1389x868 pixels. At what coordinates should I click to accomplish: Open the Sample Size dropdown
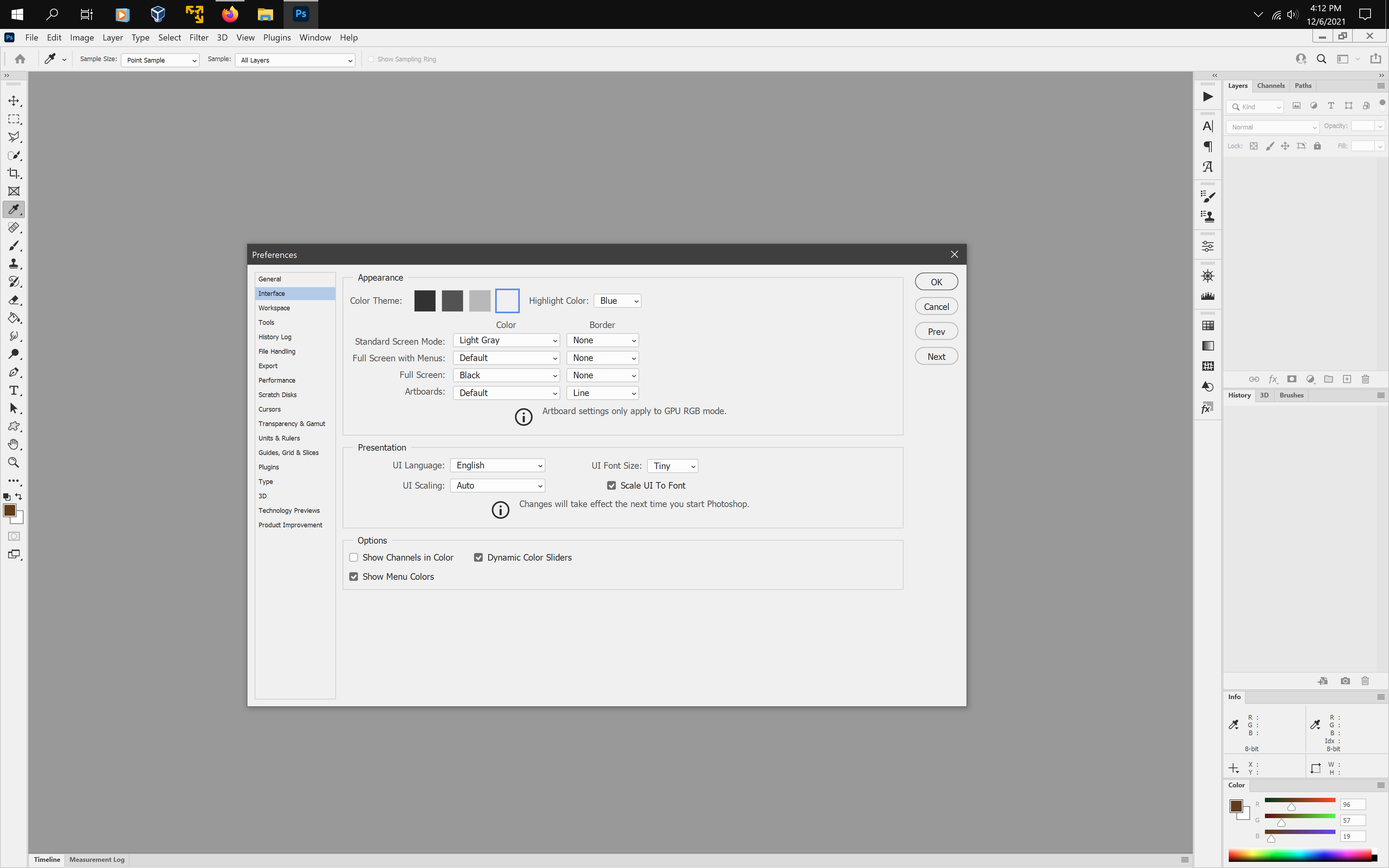(160, 60)
